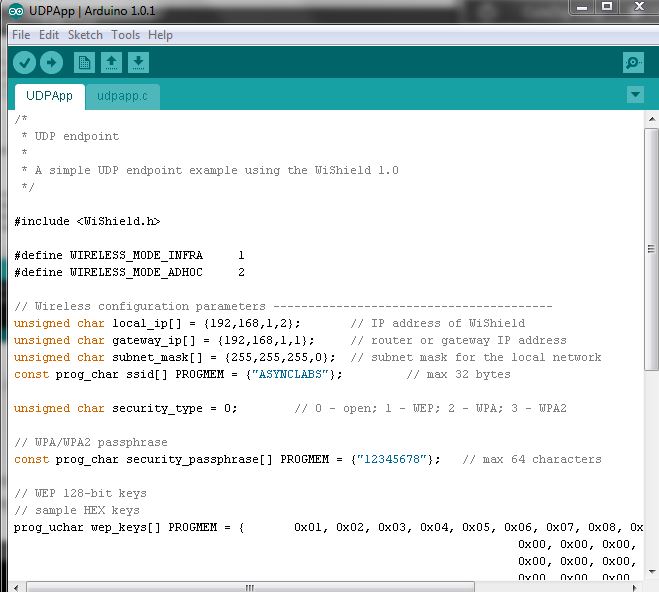
Task: Open the Help menu
Action: pyautogui.click(x=160, y=35)
